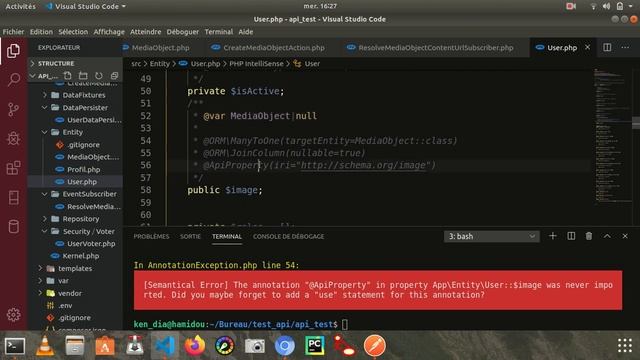The width and height of the screenshot is (640, 360).
Task: Show the Console de débogage tab
Action: [288, 236]
